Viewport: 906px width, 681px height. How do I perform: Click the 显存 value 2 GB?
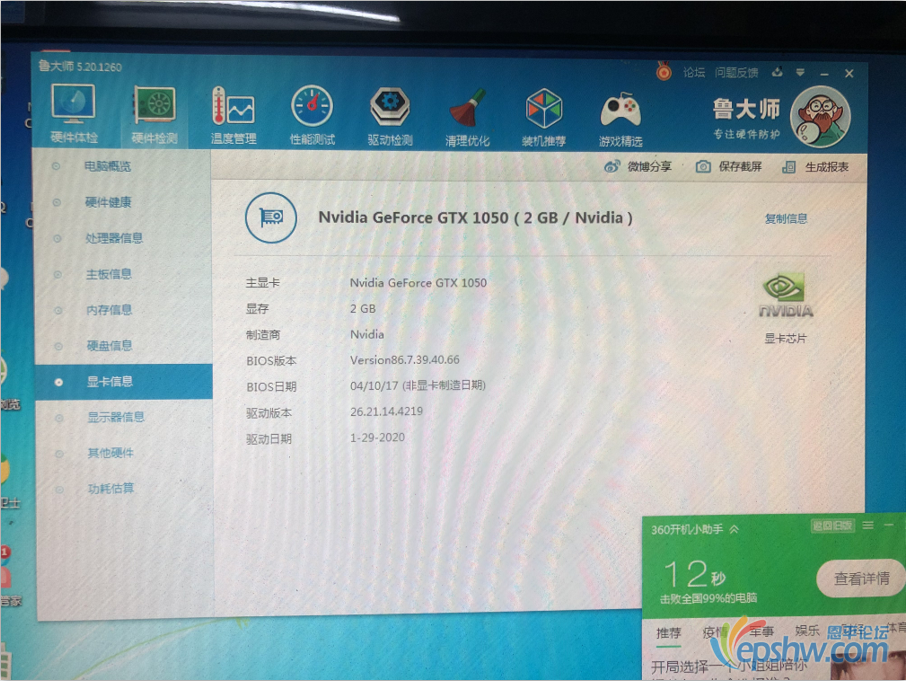[x=362, y=308]
